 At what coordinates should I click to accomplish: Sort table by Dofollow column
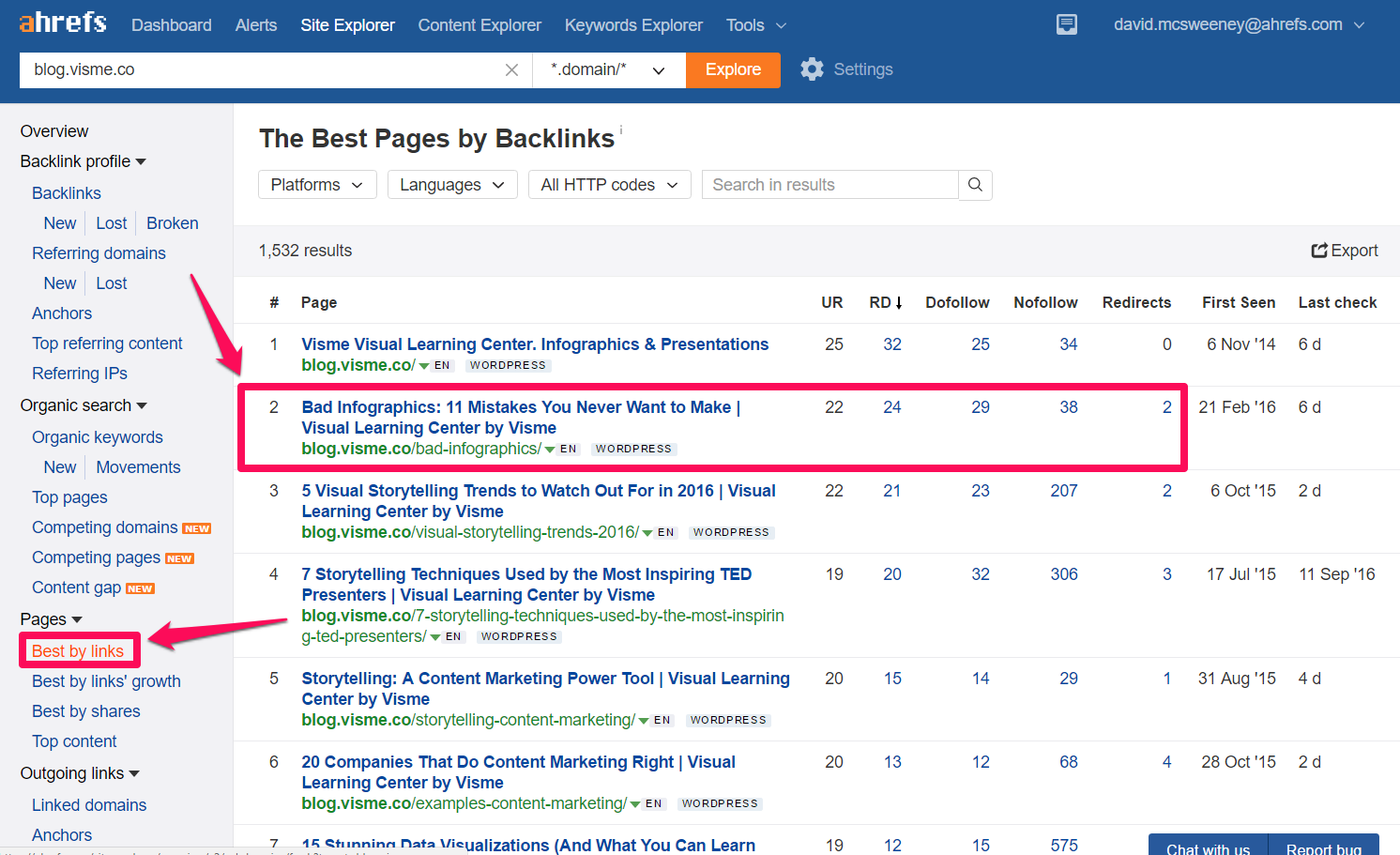pos(957,302)
